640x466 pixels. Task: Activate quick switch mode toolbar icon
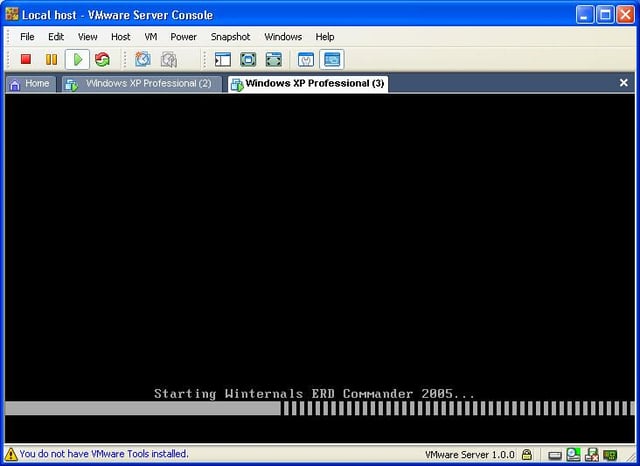coord(273,60)
